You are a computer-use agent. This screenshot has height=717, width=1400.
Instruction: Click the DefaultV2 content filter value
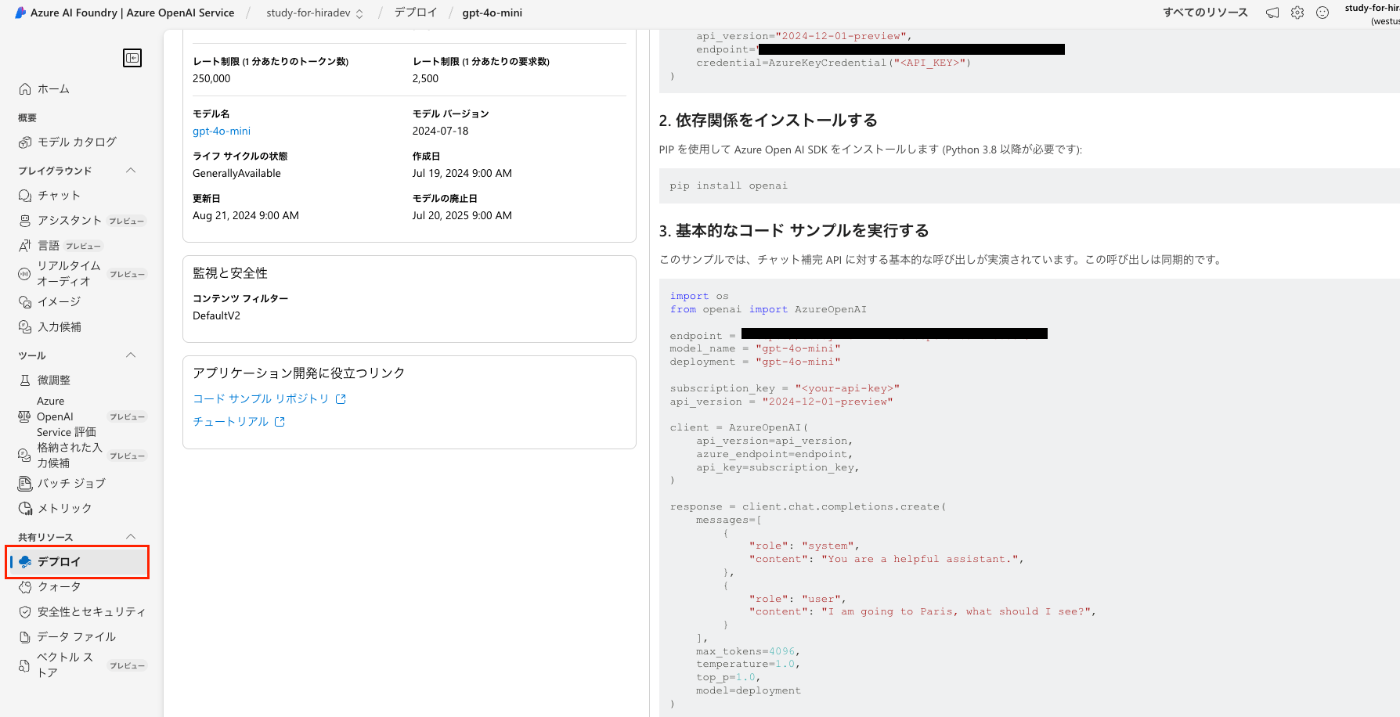(x=216, y=316)
